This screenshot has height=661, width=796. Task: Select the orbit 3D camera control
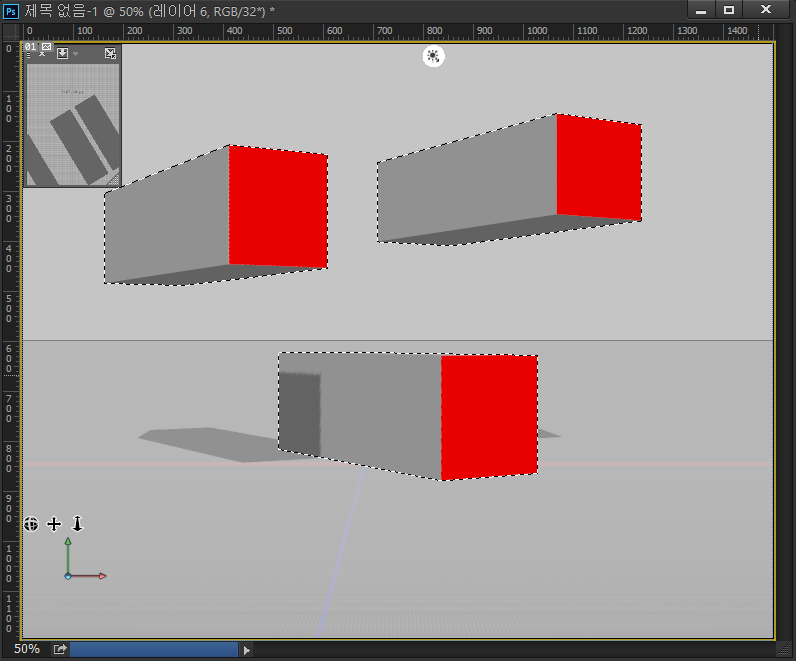pyautogui.click(x=31, y=523)
